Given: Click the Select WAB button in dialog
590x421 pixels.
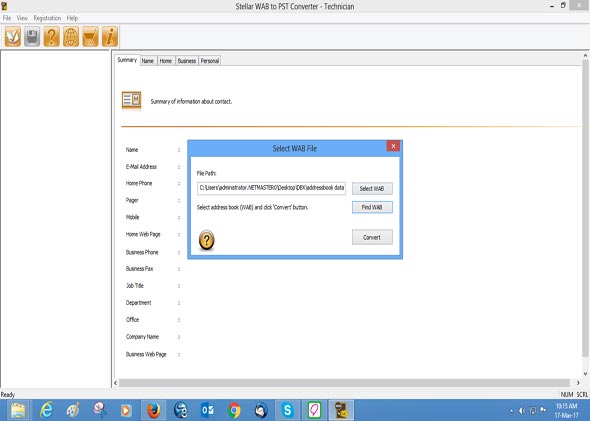Looking at the screenshot, I should pyautogui.click(x=372, y=188).
